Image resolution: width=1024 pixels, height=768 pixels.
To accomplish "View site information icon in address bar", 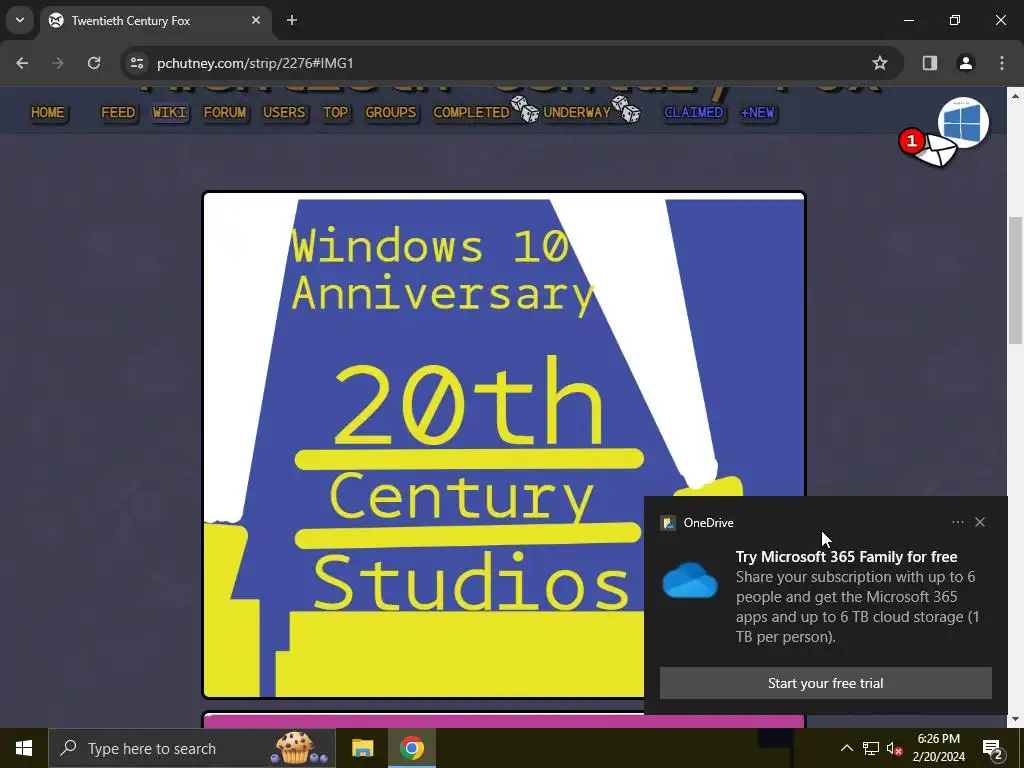I will 137,63.
